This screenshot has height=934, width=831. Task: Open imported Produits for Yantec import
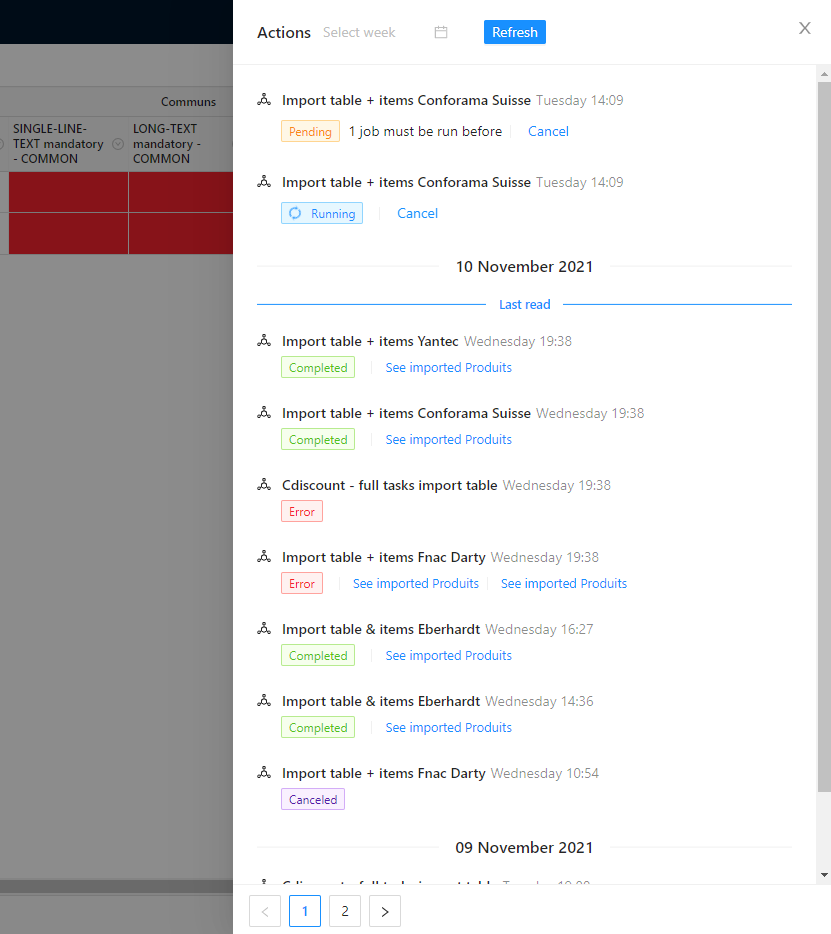pos(448,368)
